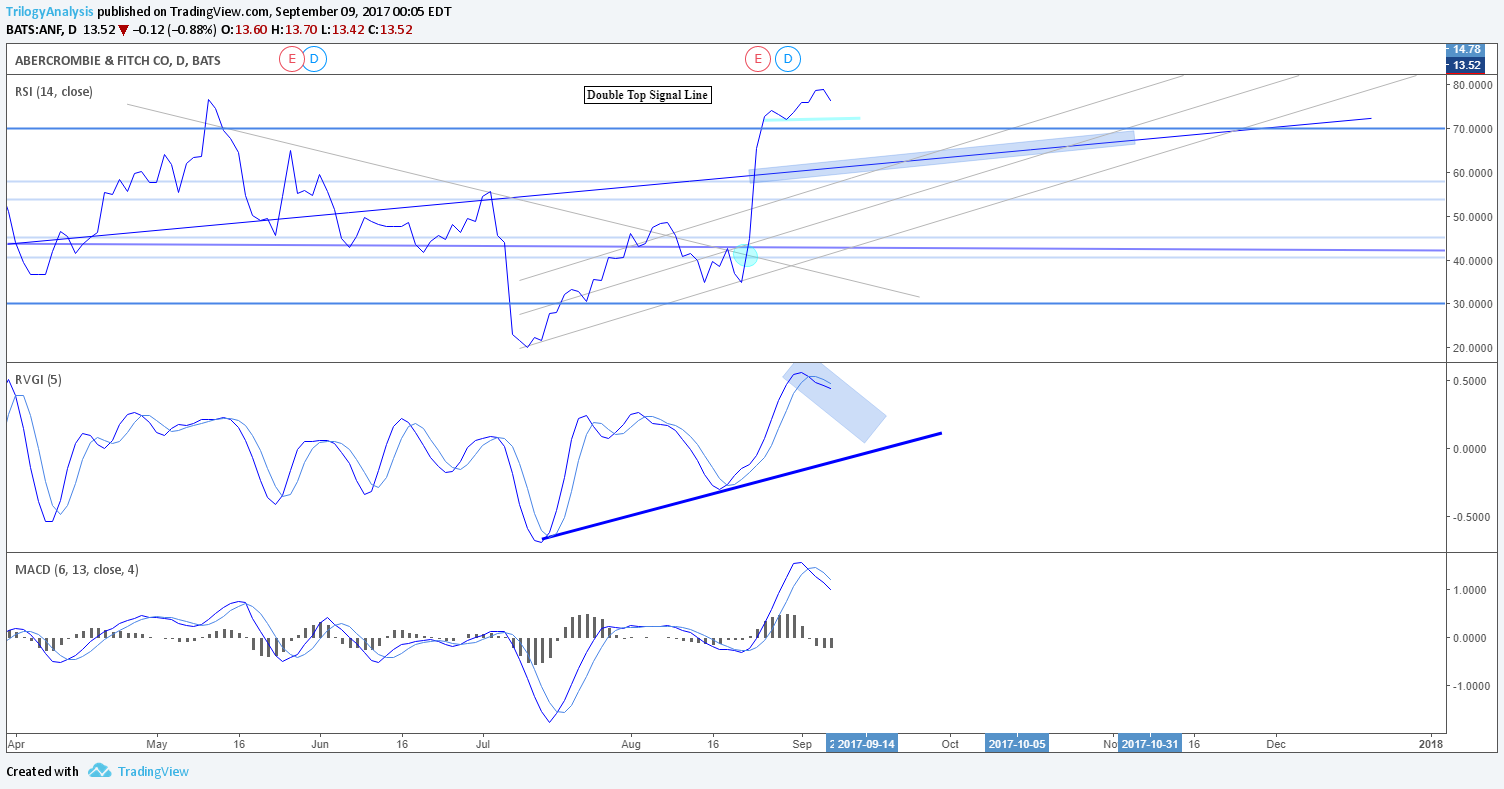Click the first blue dividend D marker near the chart title
The width and height of the screenshot is (1504, 789).
click(314, 59)
